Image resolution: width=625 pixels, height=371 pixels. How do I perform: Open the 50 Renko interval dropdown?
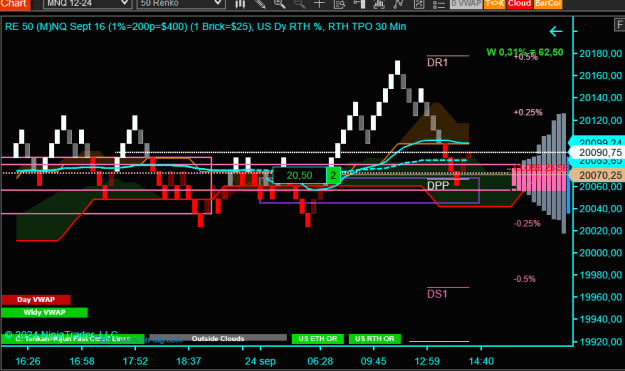coord(181,4)
